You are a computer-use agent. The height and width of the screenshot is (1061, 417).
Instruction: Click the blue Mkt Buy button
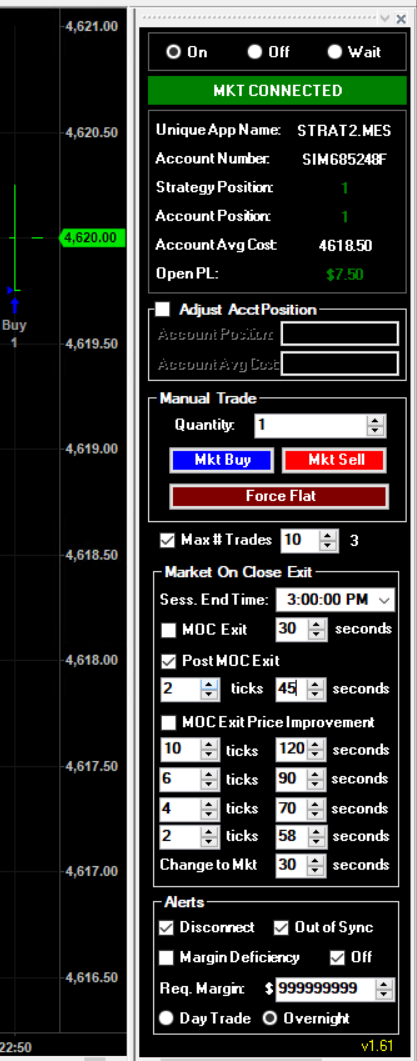click(222, 460)
